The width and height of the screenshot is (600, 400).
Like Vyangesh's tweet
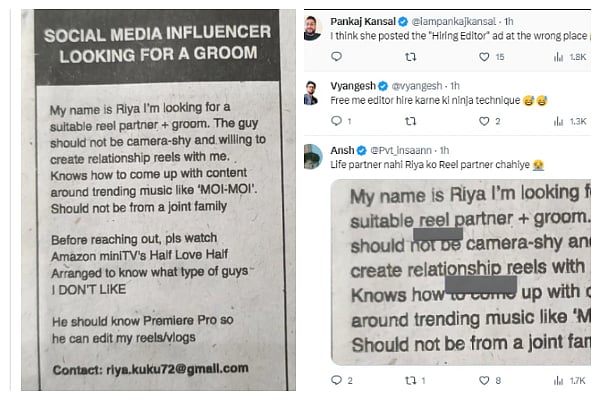[x=484, y=121]
